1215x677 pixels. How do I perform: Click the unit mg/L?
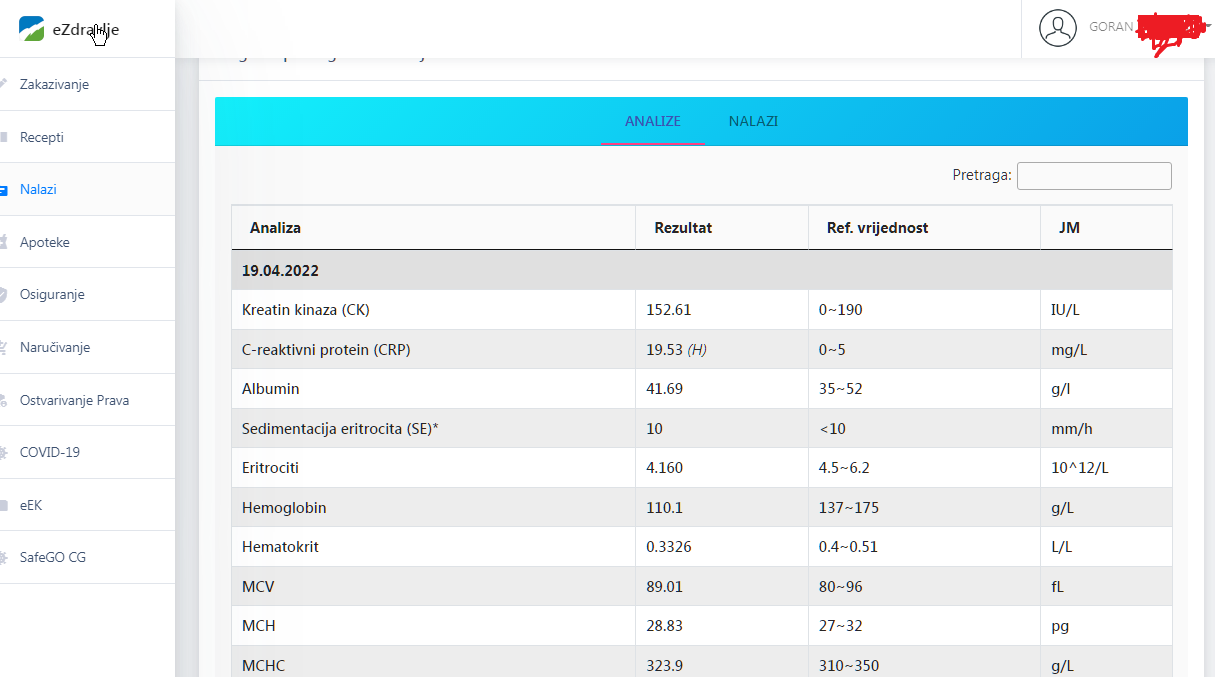[1069, 349]
